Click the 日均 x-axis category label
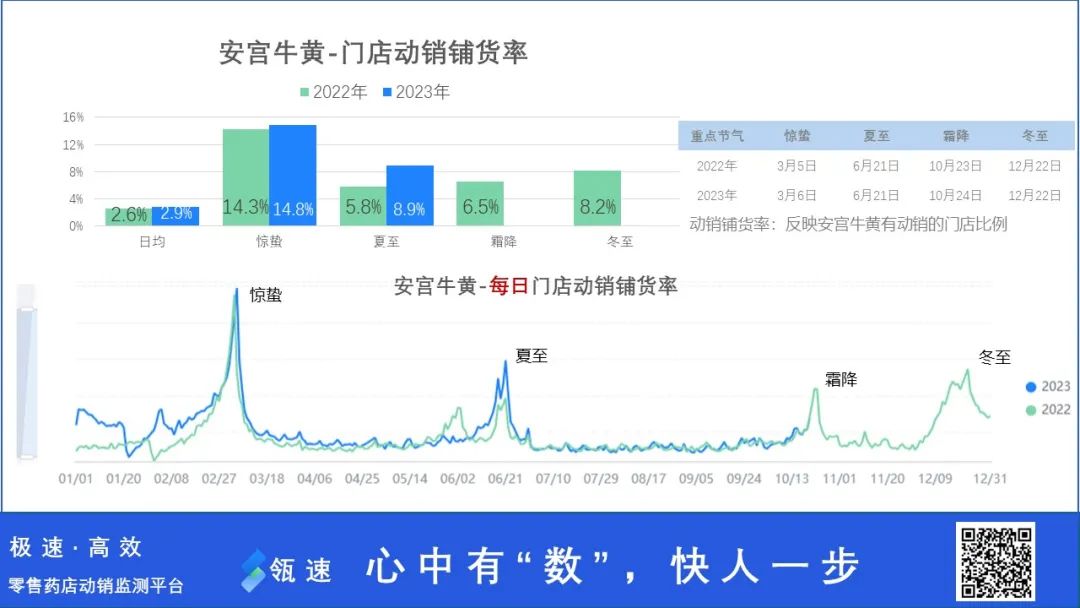This screenshot has height=608, width=1080. coord(152,242)
